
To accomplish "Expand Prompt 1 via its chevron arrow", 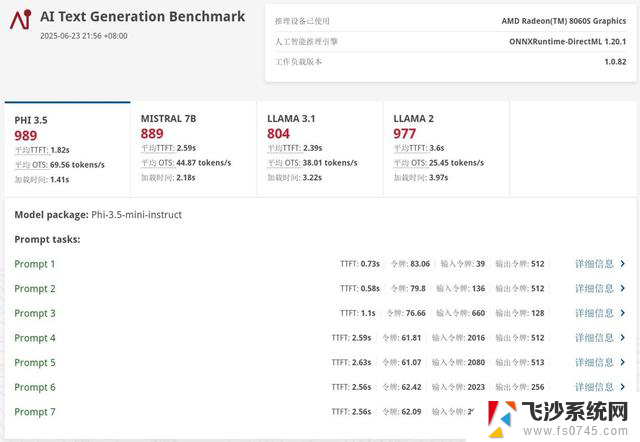I will click(x=622, y=264).
